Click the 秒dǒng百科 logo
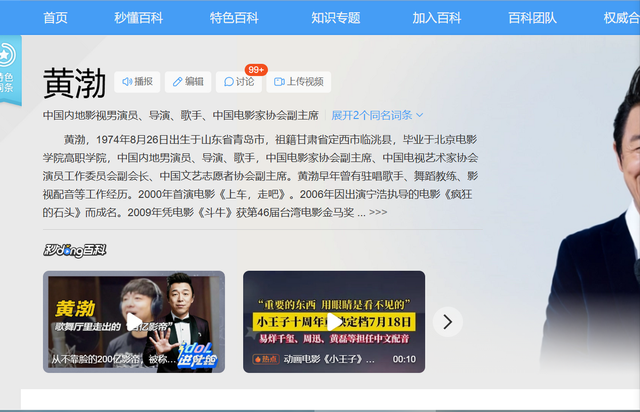Viewport: 640px width, 412px height. (x=75, y=250)
